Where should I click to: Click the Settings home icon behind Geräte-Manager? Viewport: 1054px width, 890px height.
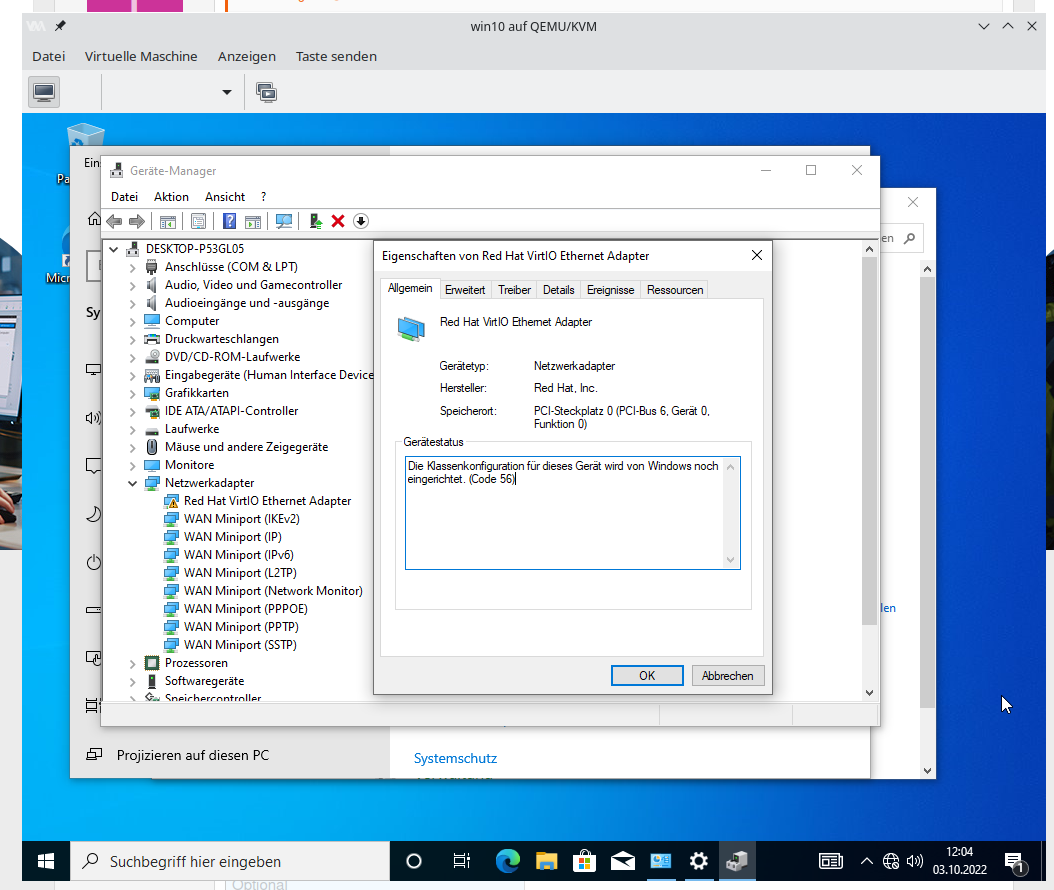[x=94, y=219]
